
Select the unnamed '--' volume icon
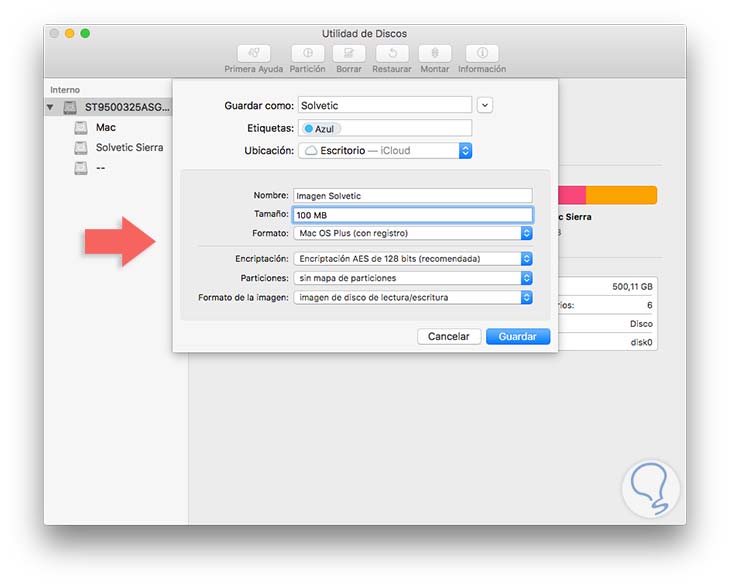pos(81,168)
